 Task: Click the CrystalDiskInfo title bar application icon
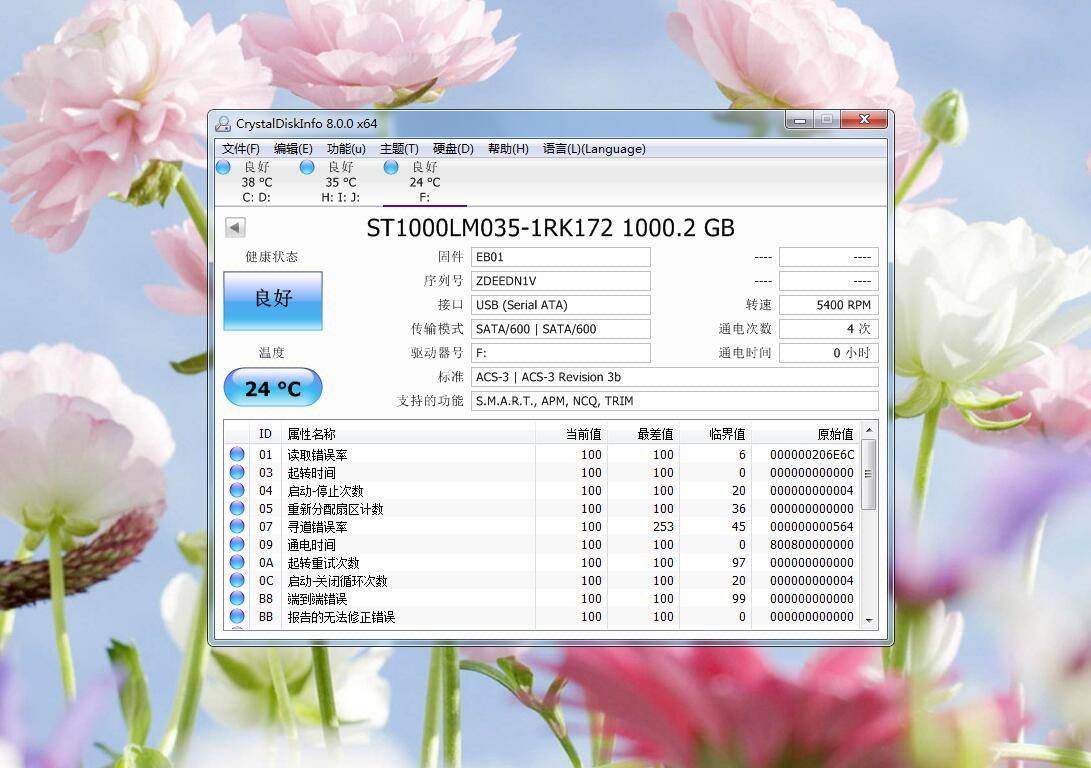222,119
